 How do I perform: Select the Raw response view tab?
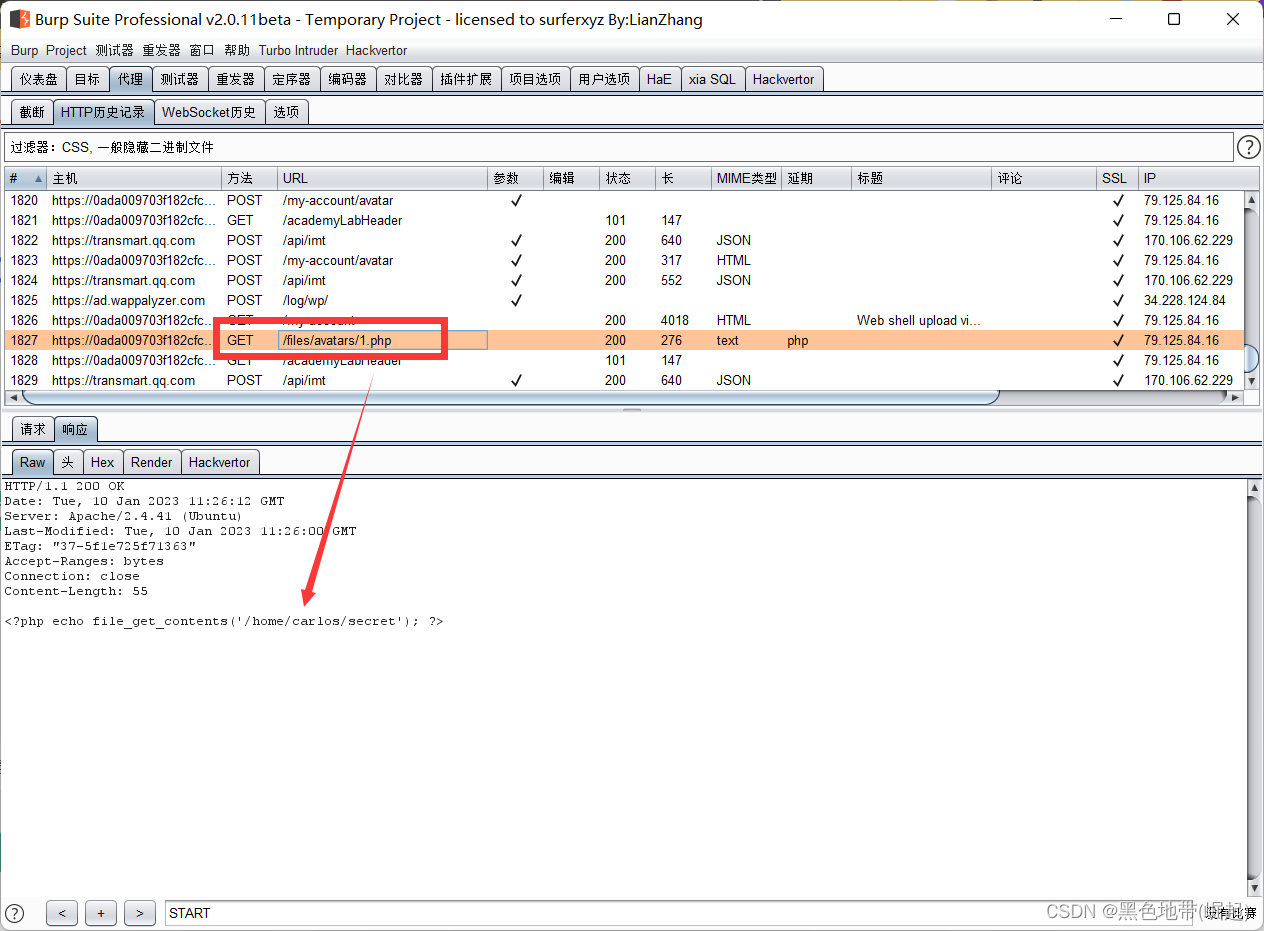pos(33,462)
